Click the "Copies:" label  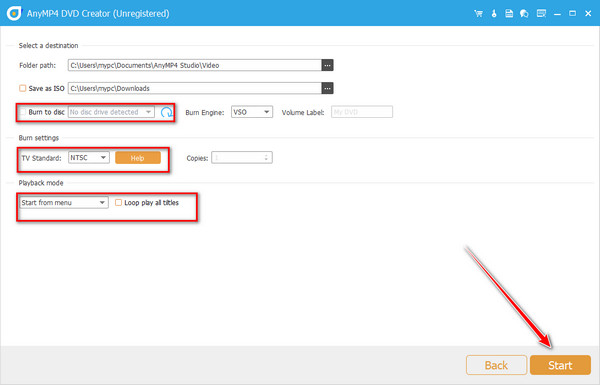(x=197, y=158)
